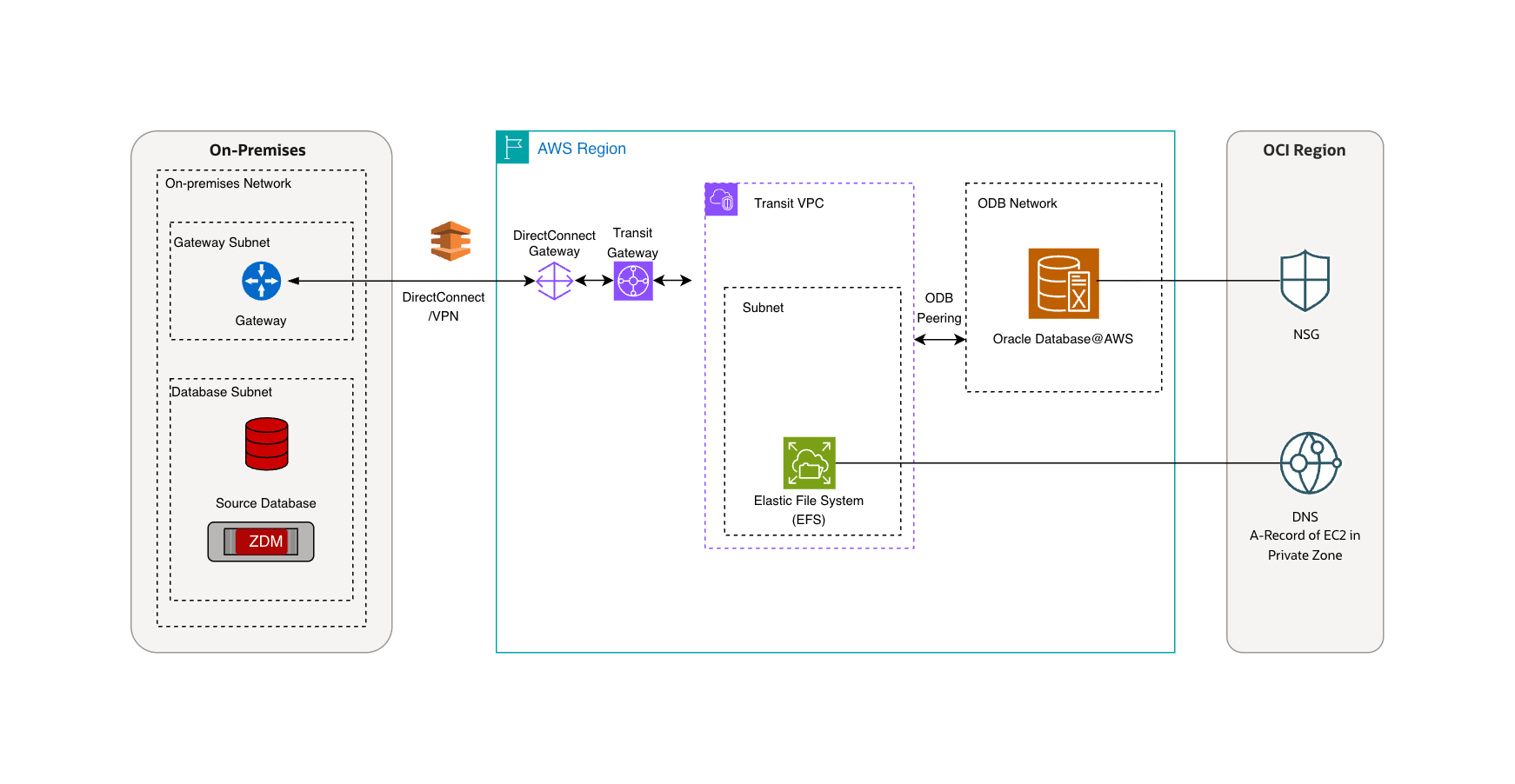Click the AWS Region flag icon
Image resolution: width=1515 pixels, height=784 pixels.
(512, 147)
